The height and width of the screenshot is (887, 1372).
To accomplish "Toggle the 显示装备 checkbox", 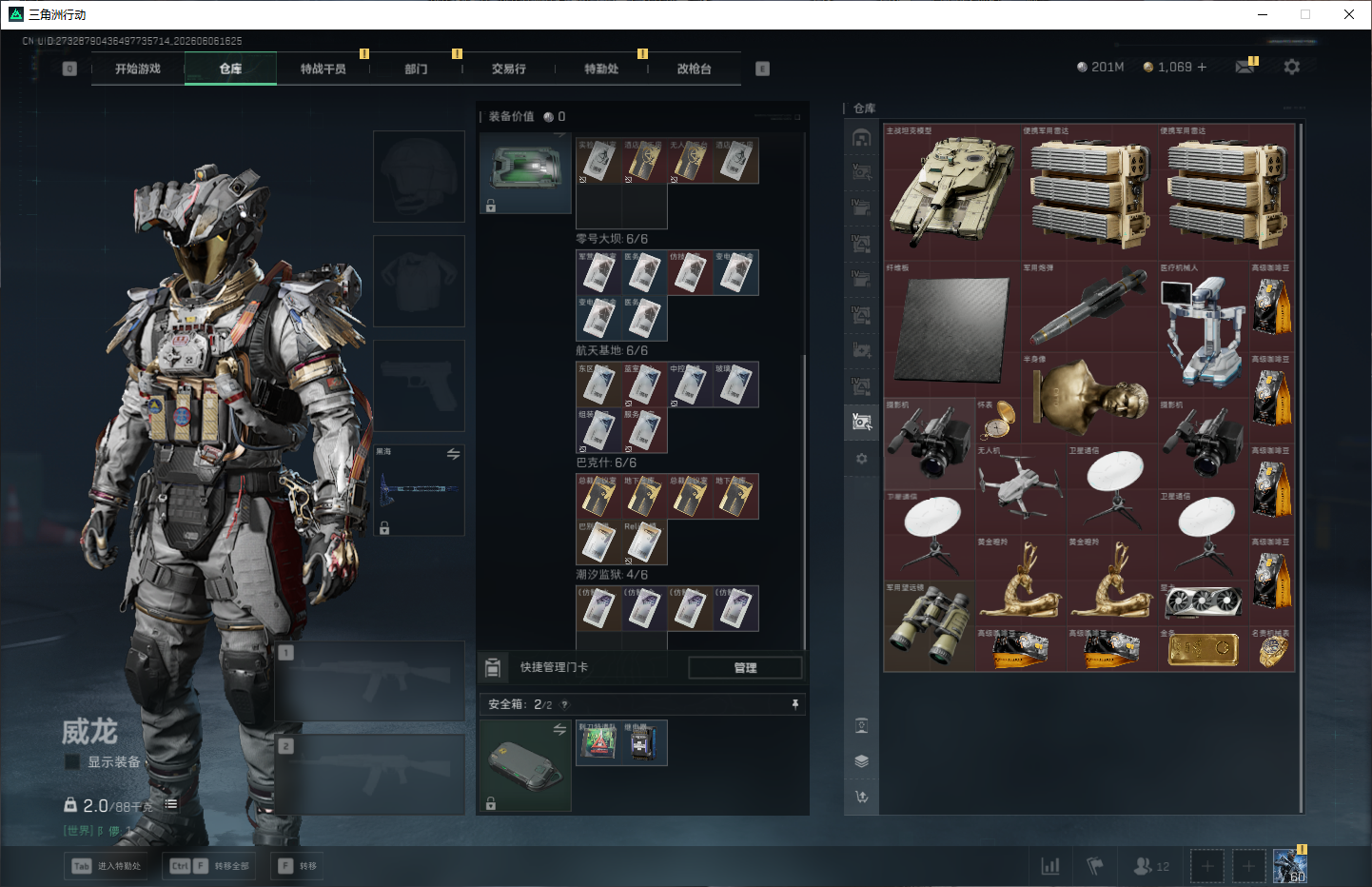I will click(x=71, y=761).
